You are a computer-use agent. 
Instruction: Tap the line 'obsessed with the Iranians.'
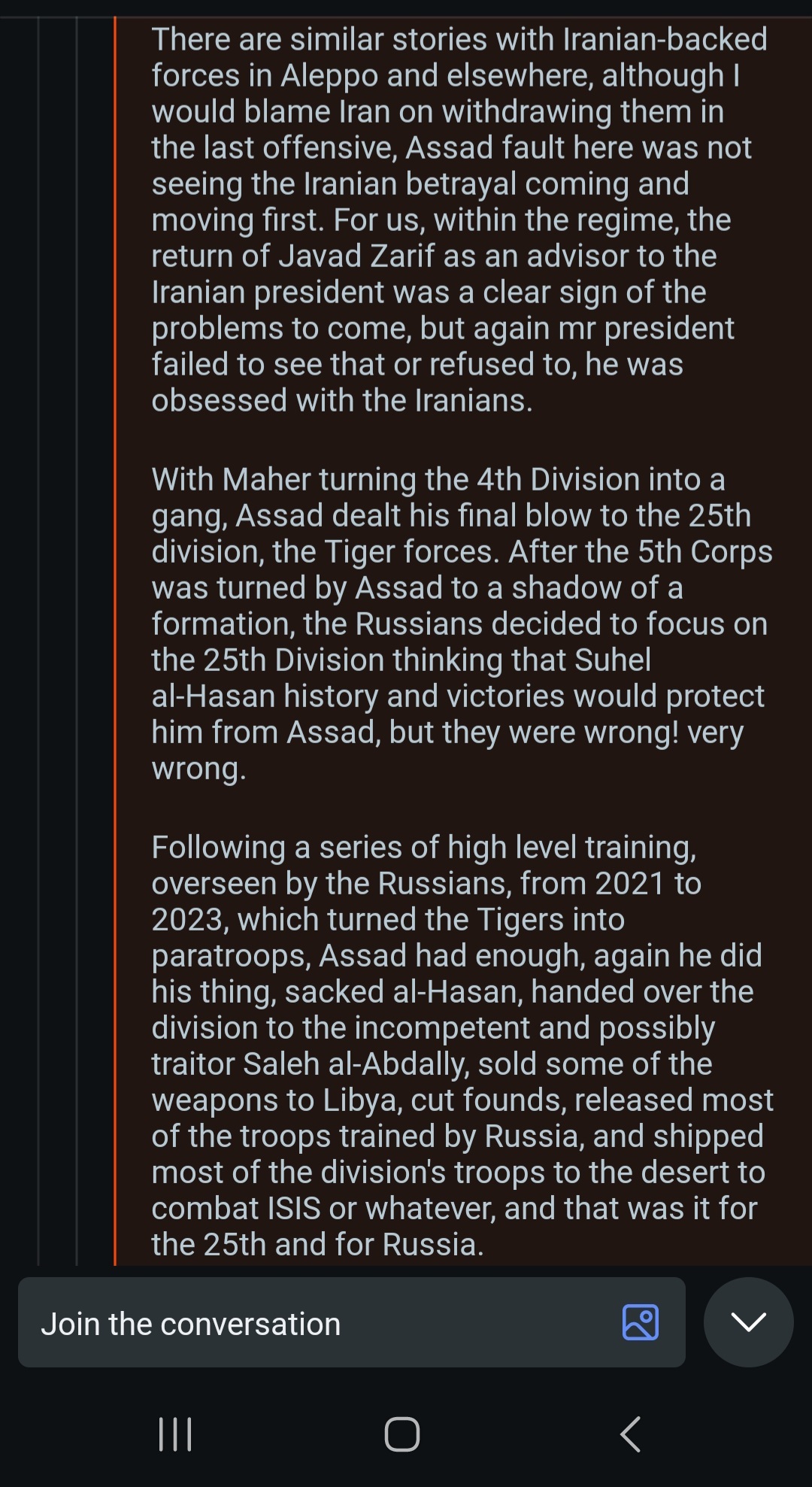pyautogui.click(x=342, y=400)
